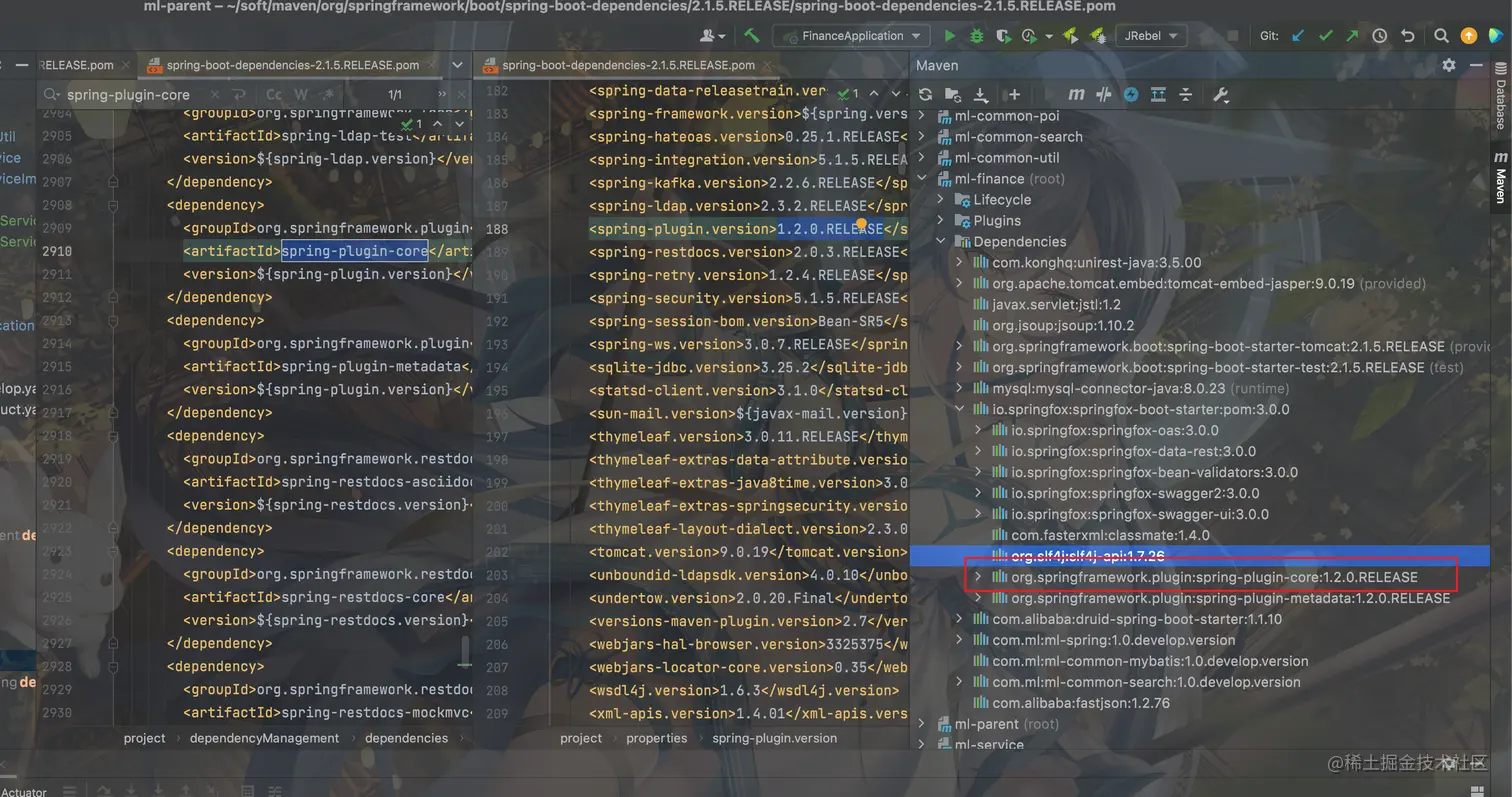Commit changes with Git checkmark

point(1325,35)
